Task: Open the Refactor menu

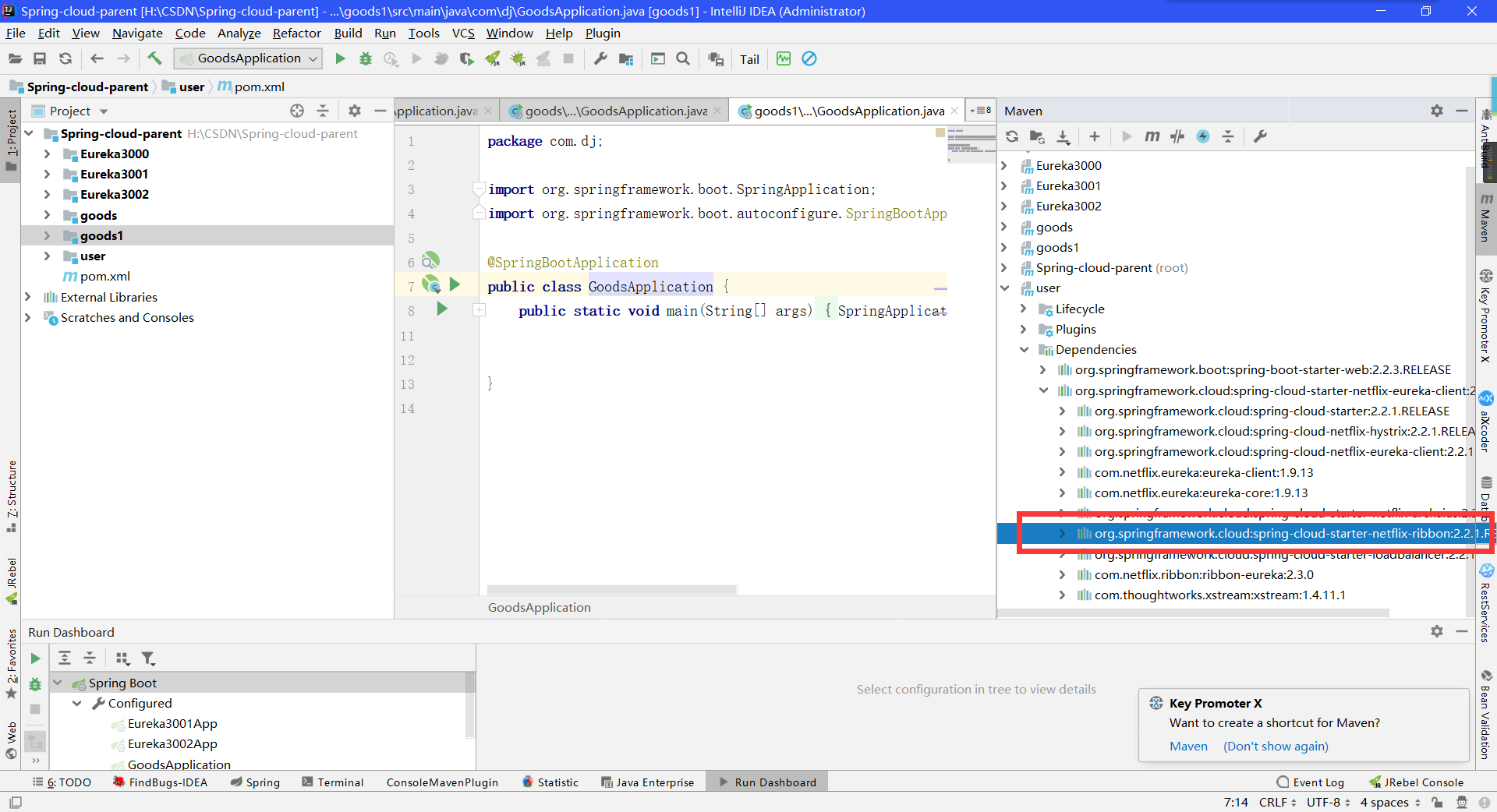Action: click(x=296, y=33)
